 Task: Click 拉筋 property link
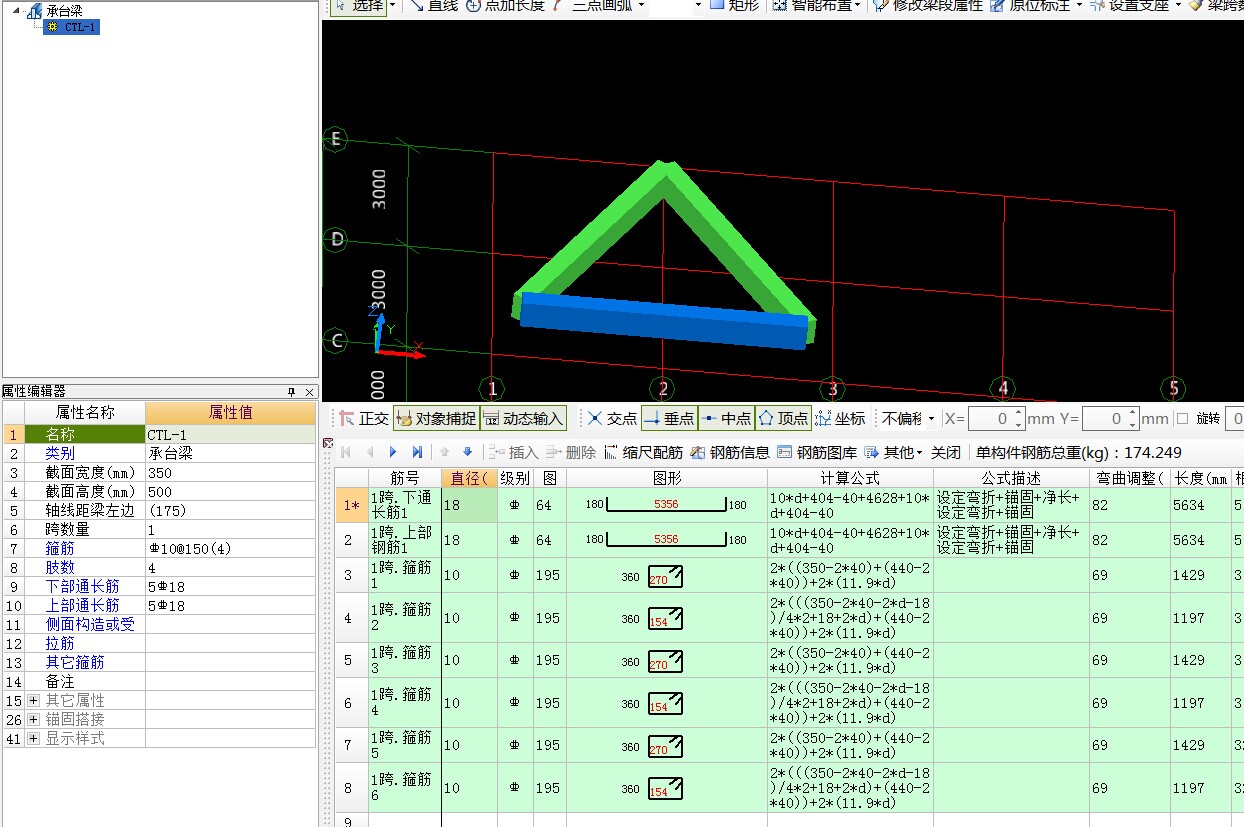point(60,643)
